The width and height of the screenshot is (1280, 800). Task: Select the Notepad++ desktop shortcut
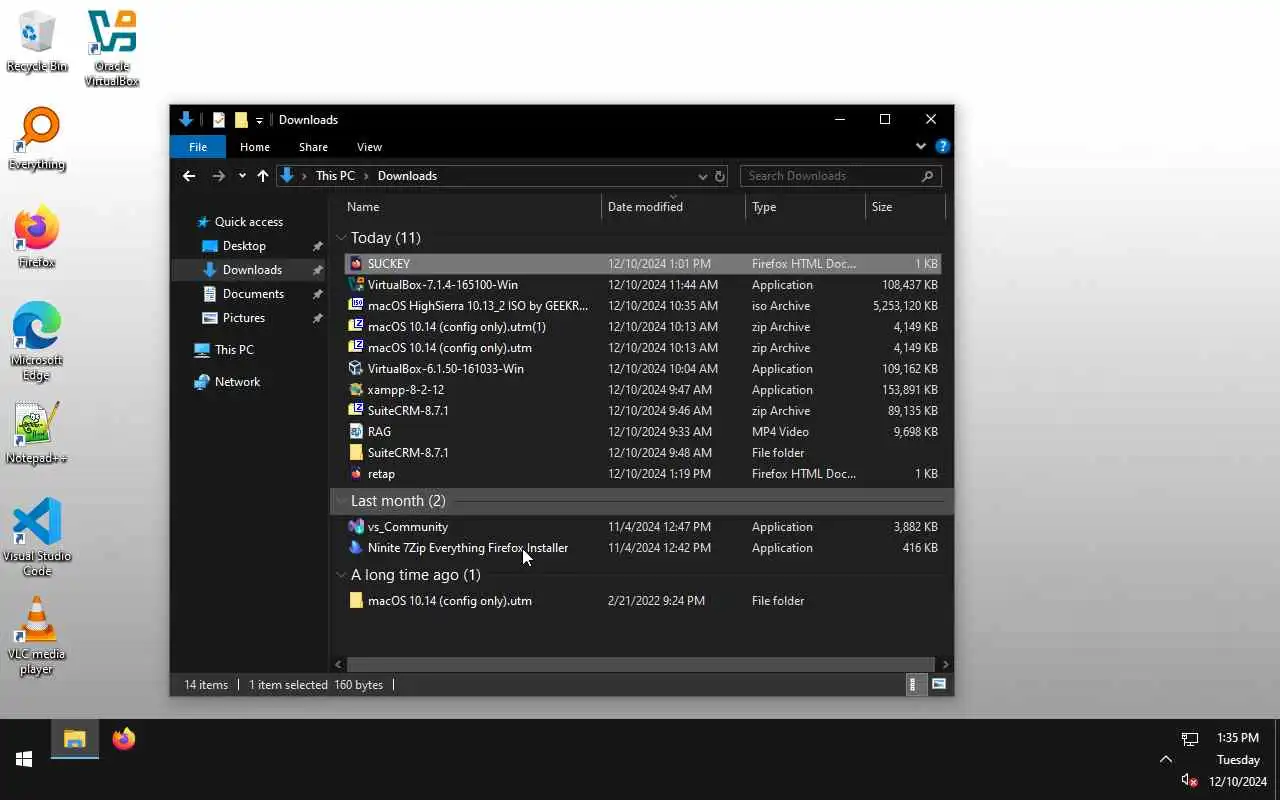pyautogui.click(x=37, y=433)
